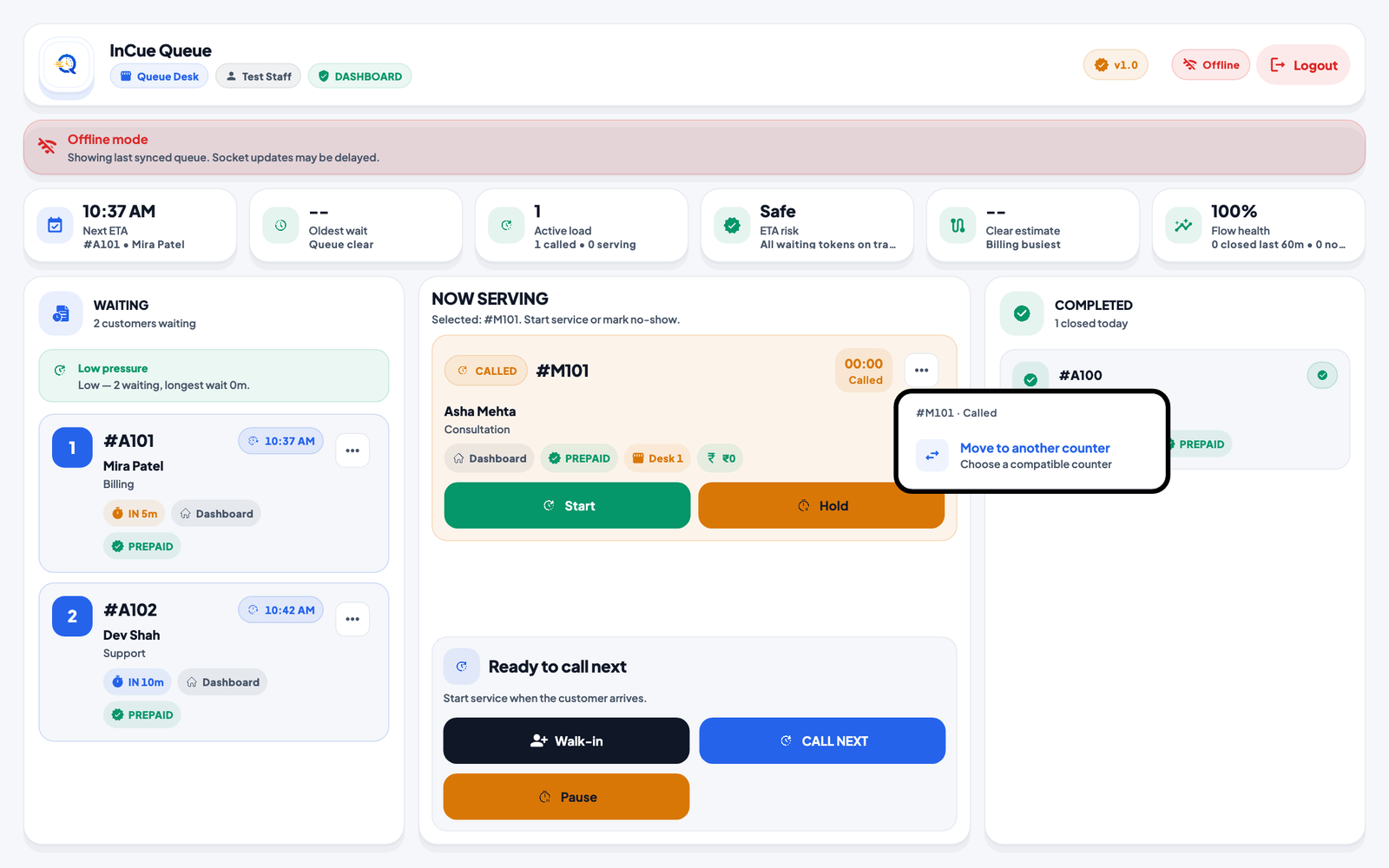This screenshot has width=1389, height=868.
Task: Open the Queue Desk chip
Action: pos(159,76)
